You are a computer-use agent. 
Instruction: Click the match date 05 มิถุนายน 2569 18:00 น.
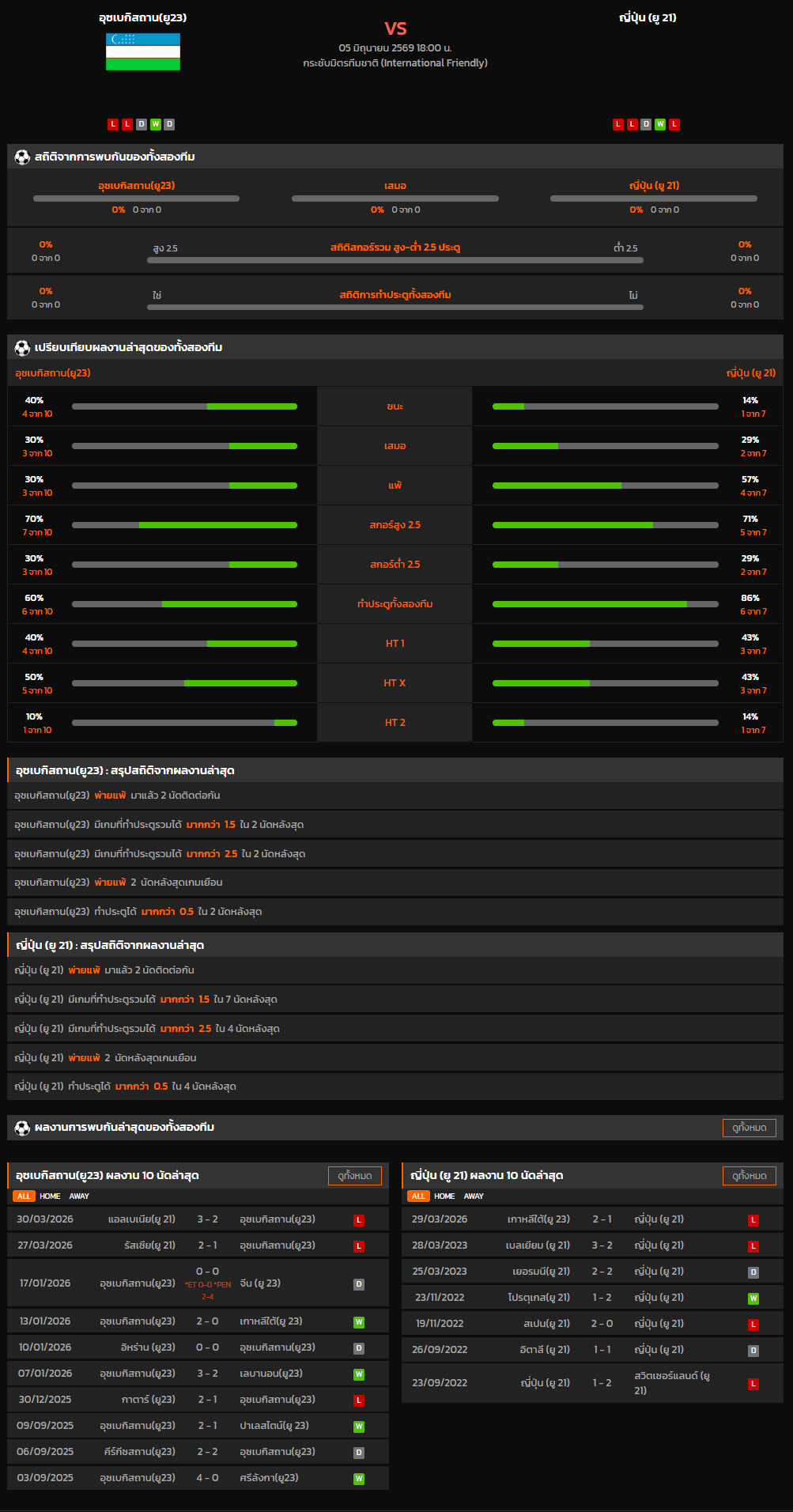coord(395,48)
